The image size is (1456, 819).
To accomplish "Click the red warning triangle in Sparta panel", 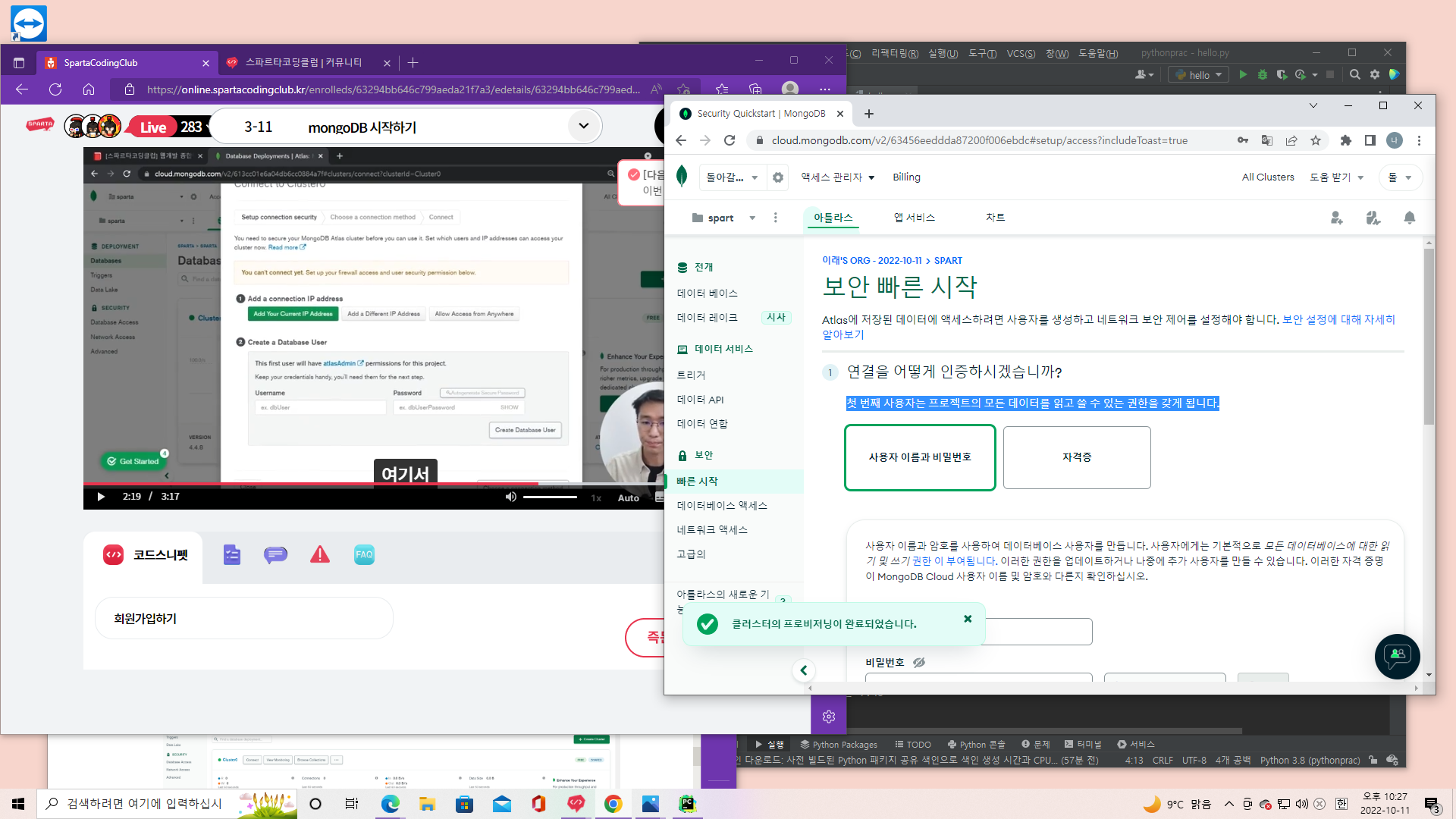I will [320, 554].
